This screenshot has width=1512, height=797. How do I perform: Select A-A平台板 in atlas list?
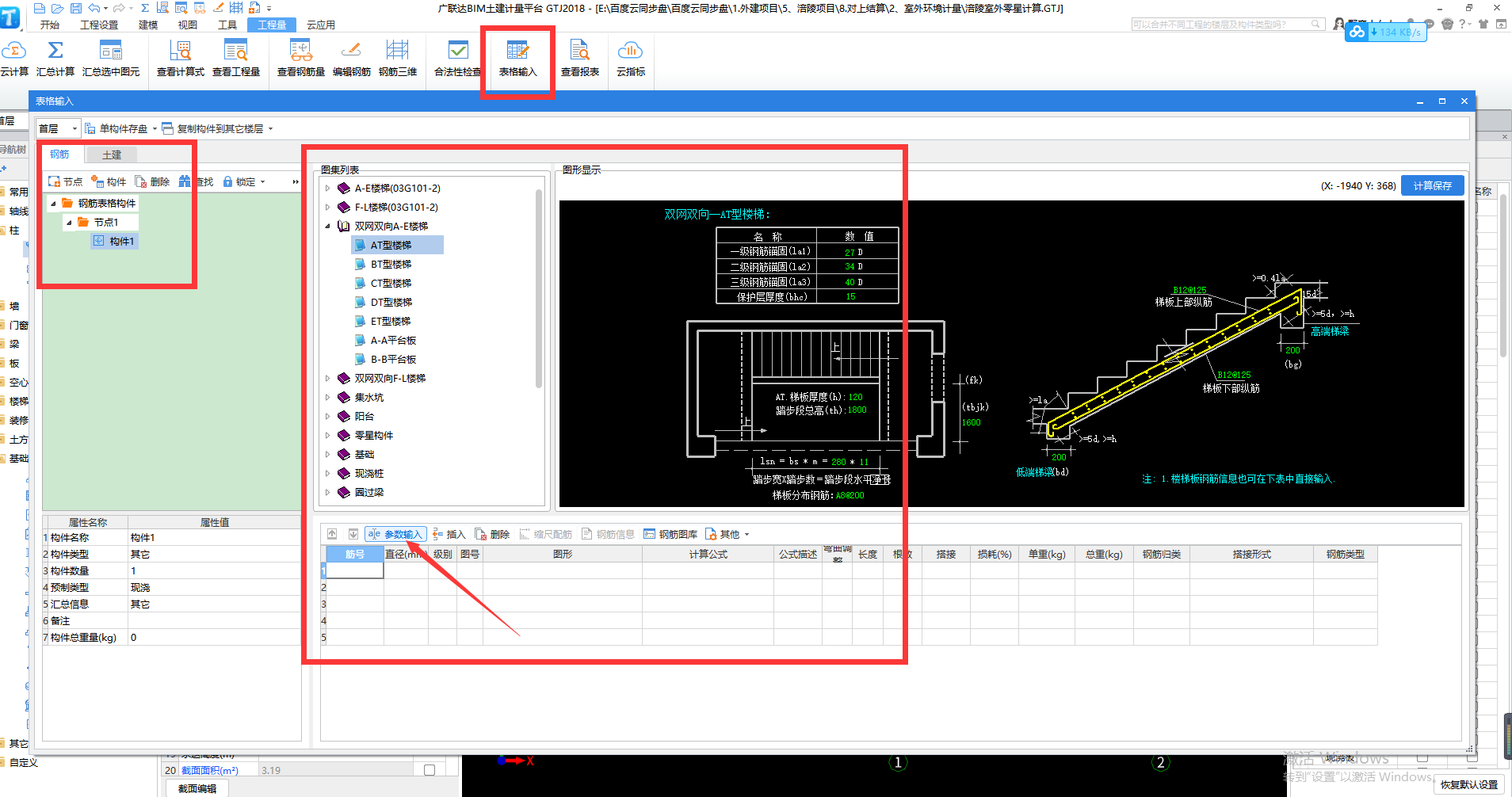point(393,340)
